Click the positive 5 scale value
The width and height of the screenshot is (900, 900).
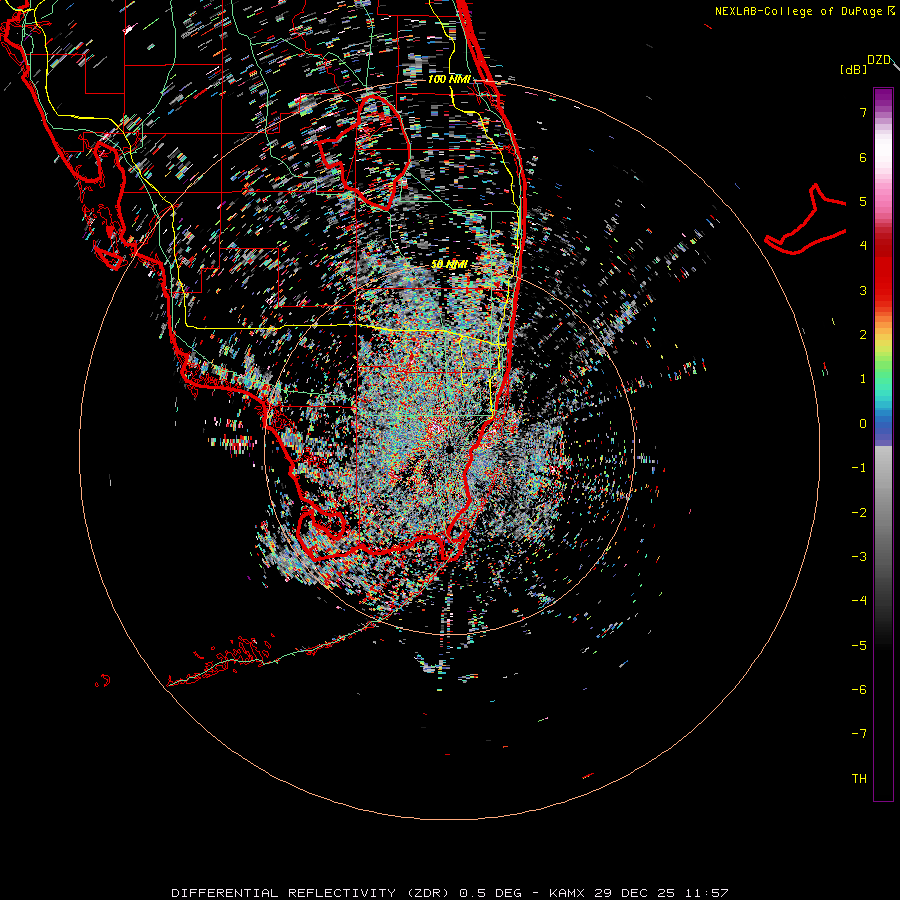[x=863, y=201]
